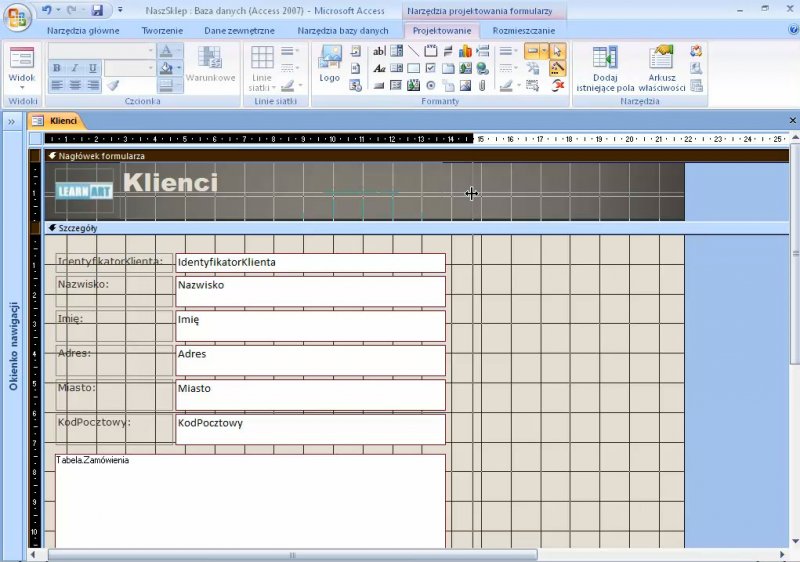Select the line drawing control
The width and height of the screenshot is (800, 562).
point(413,51)
